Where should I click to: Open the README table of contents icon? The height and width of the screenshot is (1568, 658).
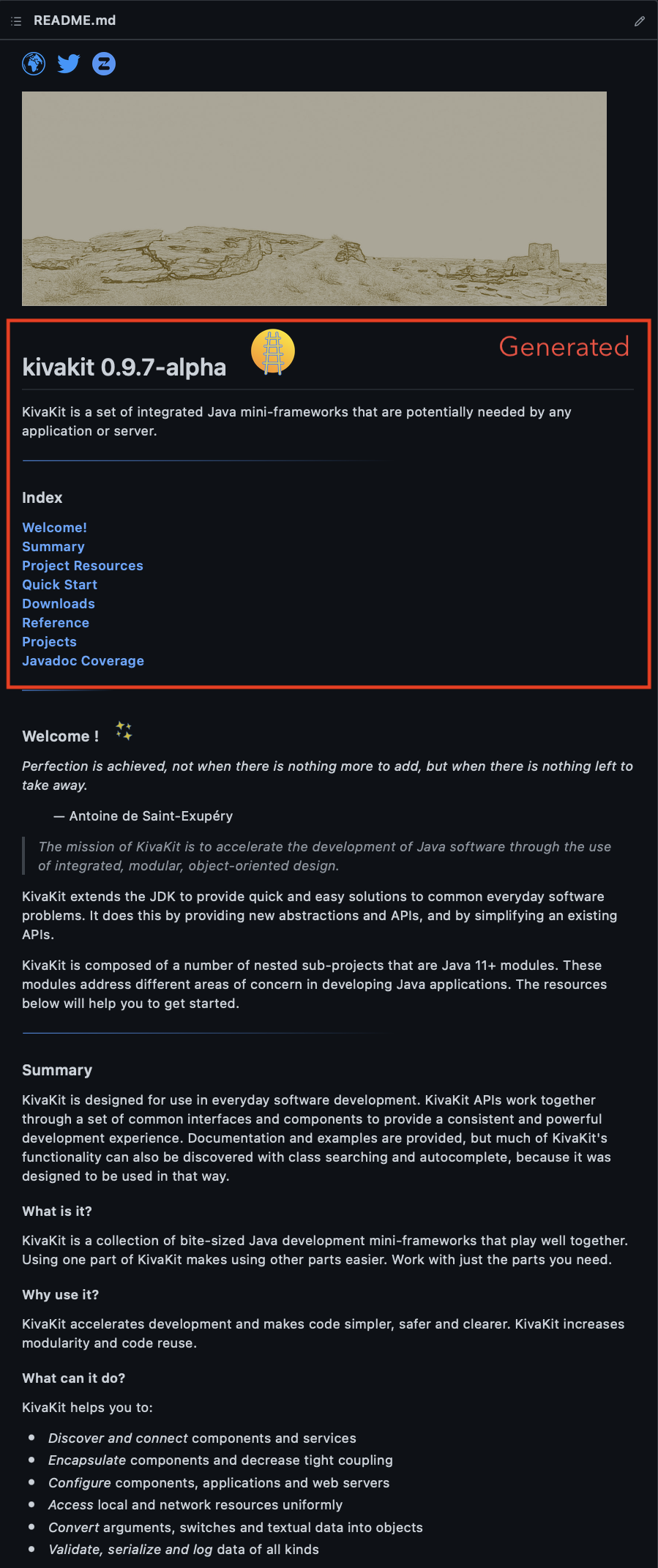pos(16,21)
